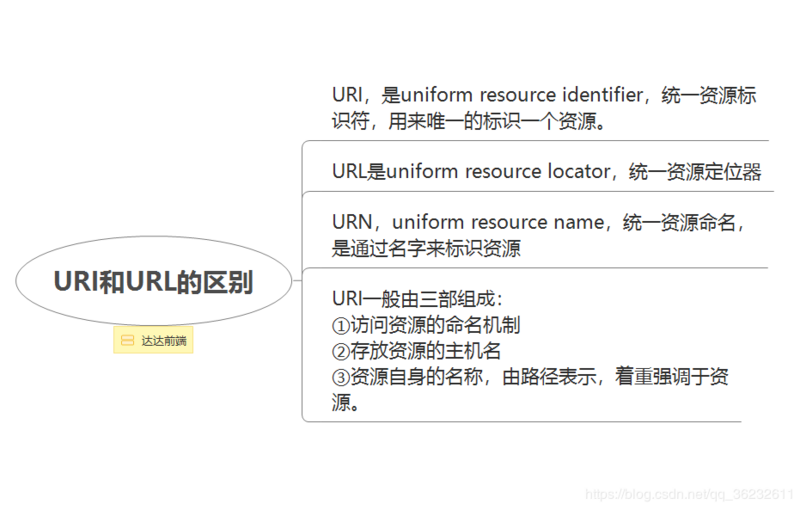This screenshot has height=510, width=800.
Task: Click the phrase 用来唯一的标识一个资源
Action: pos(492,122)
